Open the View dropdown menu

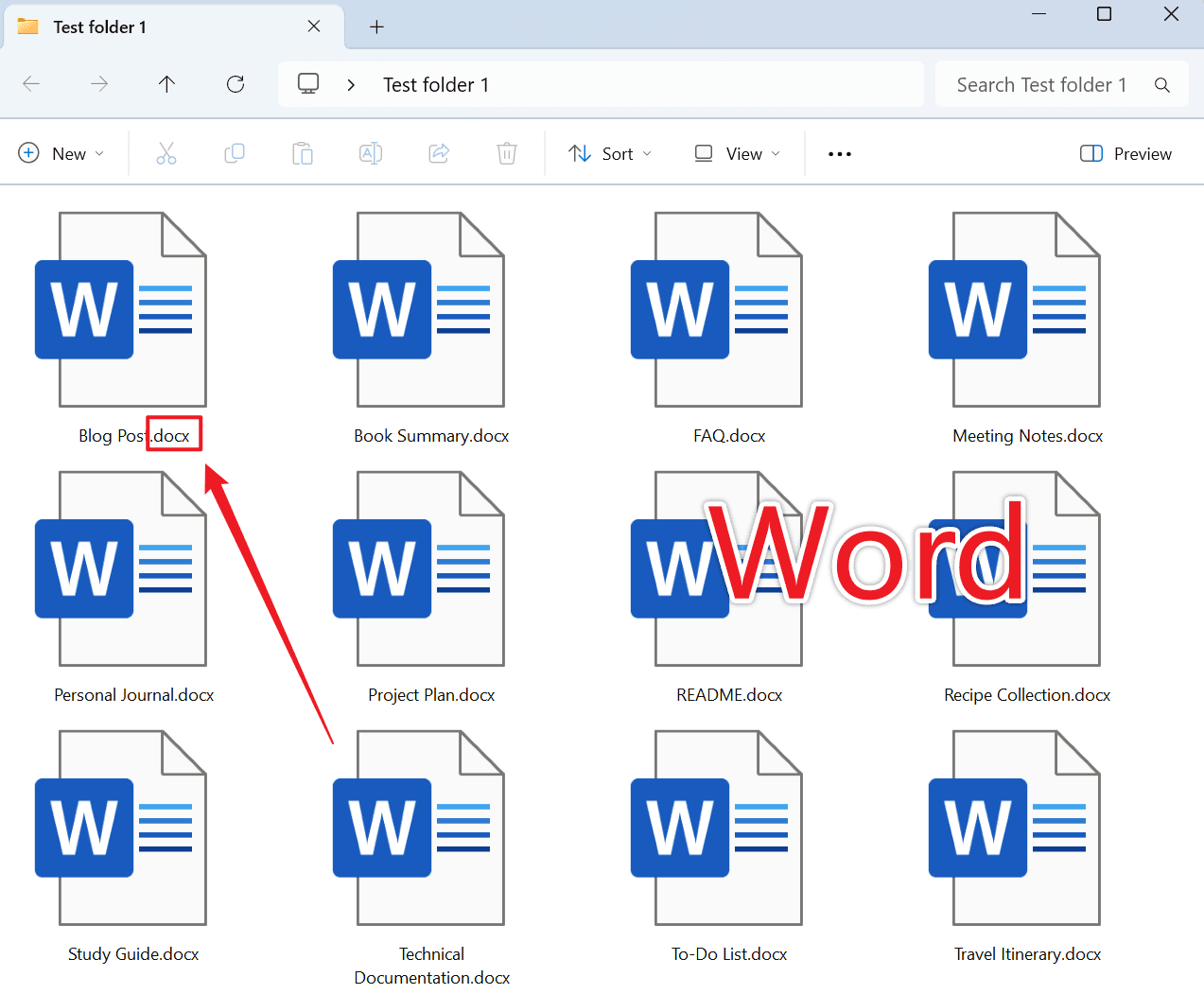pyautogui.click(x=738, y=153)
